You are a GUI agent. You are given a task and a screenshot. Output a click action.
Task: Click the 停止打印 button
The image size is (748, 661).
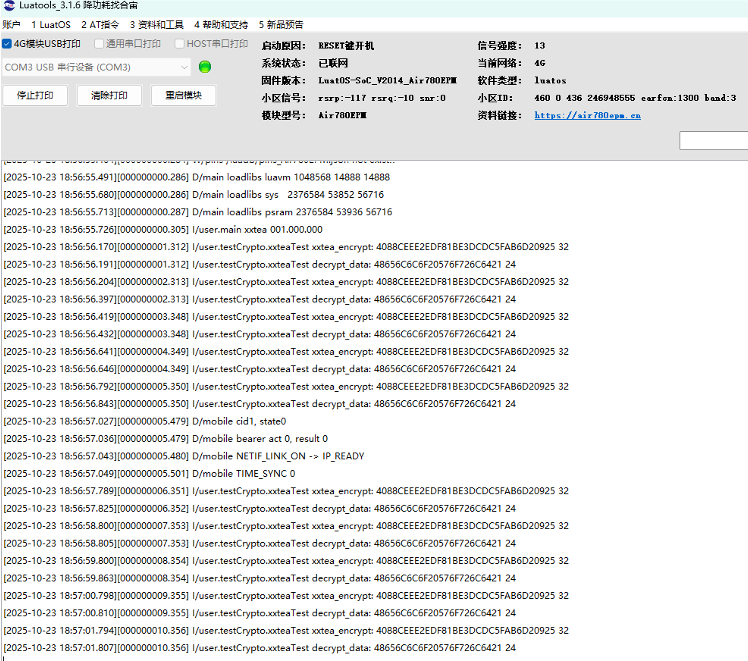[35, 95]
